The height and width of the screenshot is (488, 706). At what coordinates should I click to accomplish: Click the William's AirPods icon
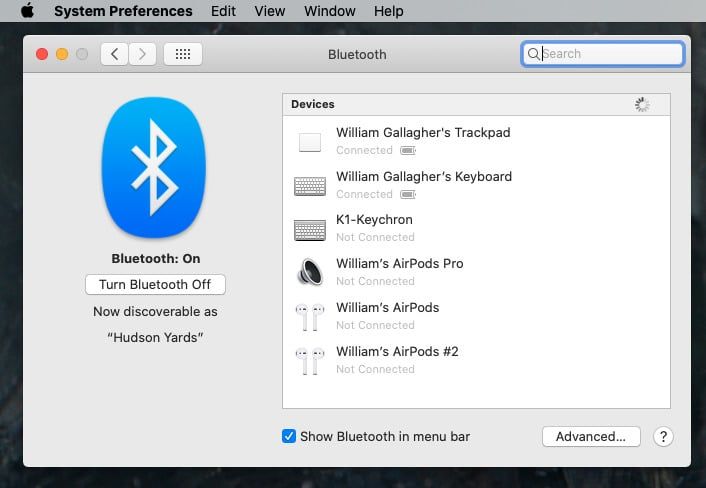[x=310, y=317]
